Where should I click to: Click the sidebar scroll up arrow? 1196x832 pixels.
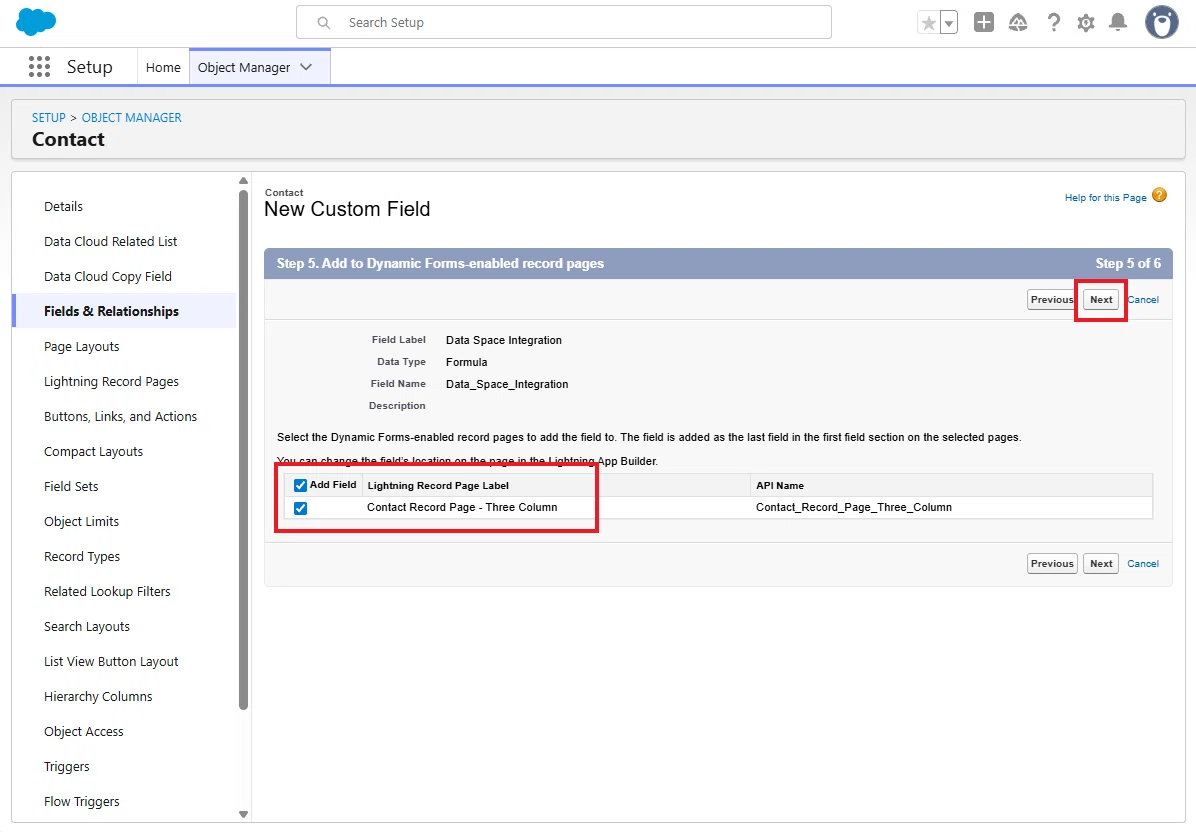pyautogui.click(x=243, y=181)
